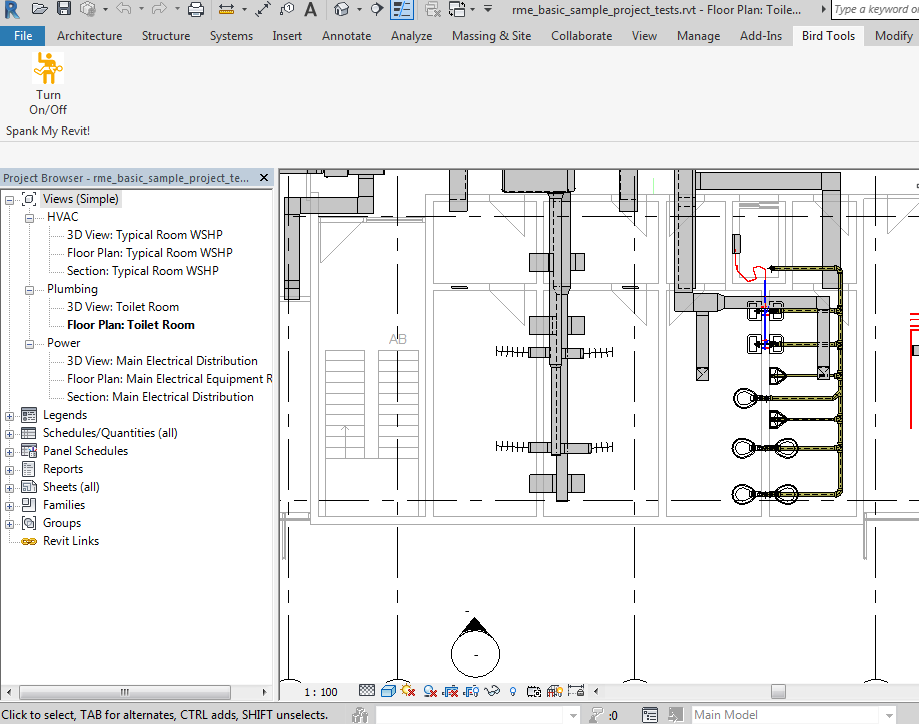This screenshot has width=919, height=724.
Task: Toggle Crop View in view control bar
Action: tap(451, 692)
